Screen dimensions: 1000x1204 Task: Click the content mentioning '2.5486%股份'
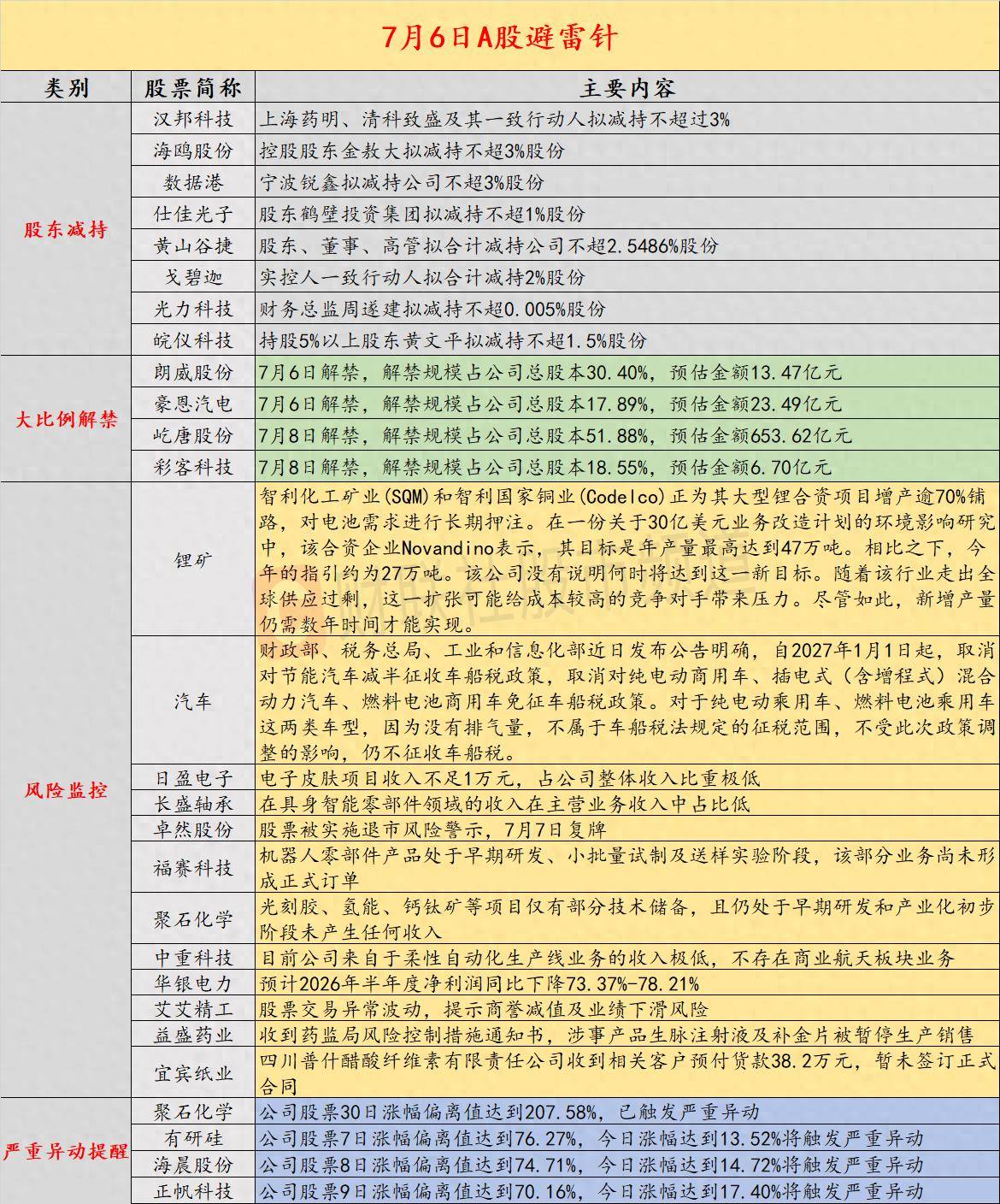[489, 245]
